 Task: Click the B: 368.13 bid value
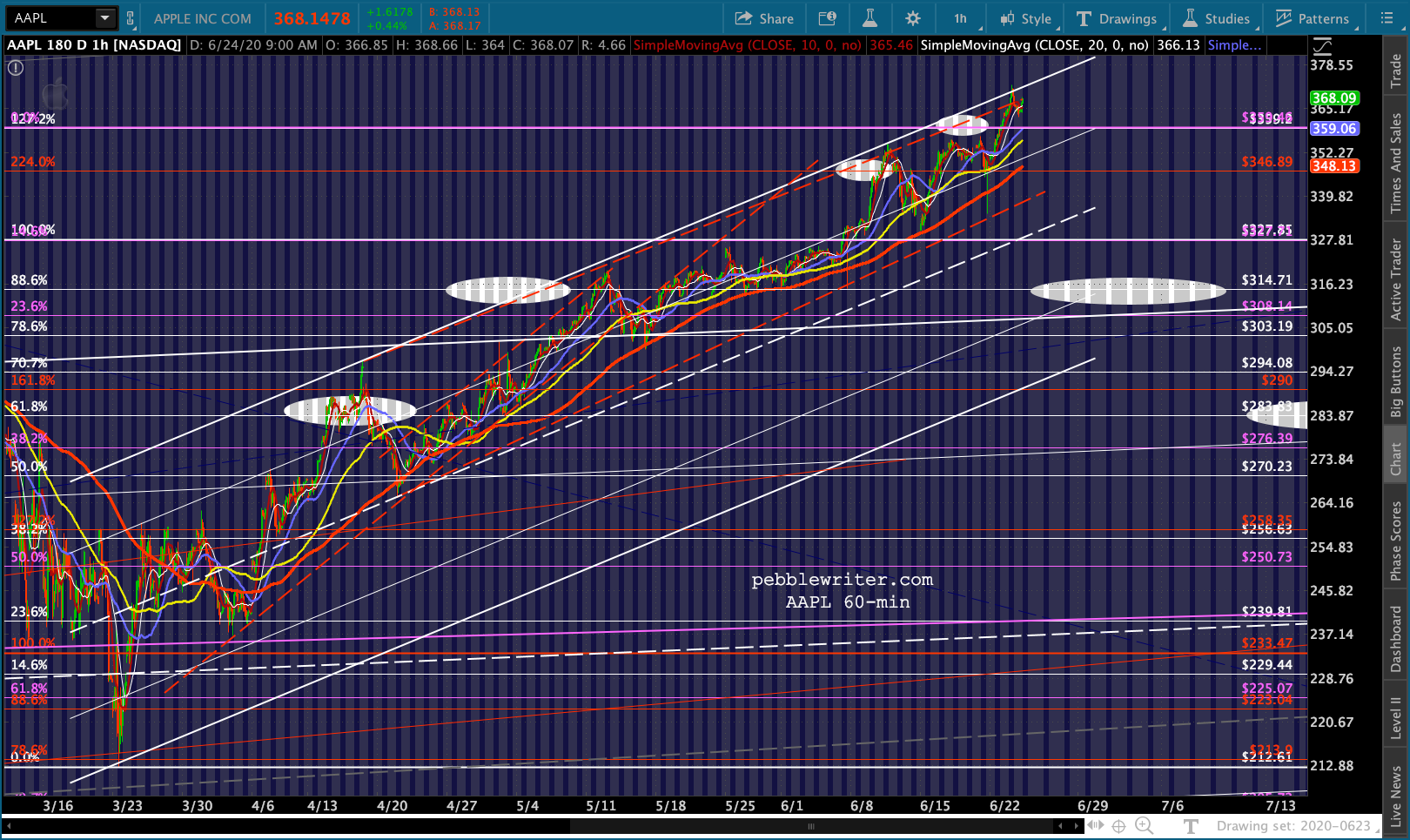pyautogui.click(x=454, y=11)
